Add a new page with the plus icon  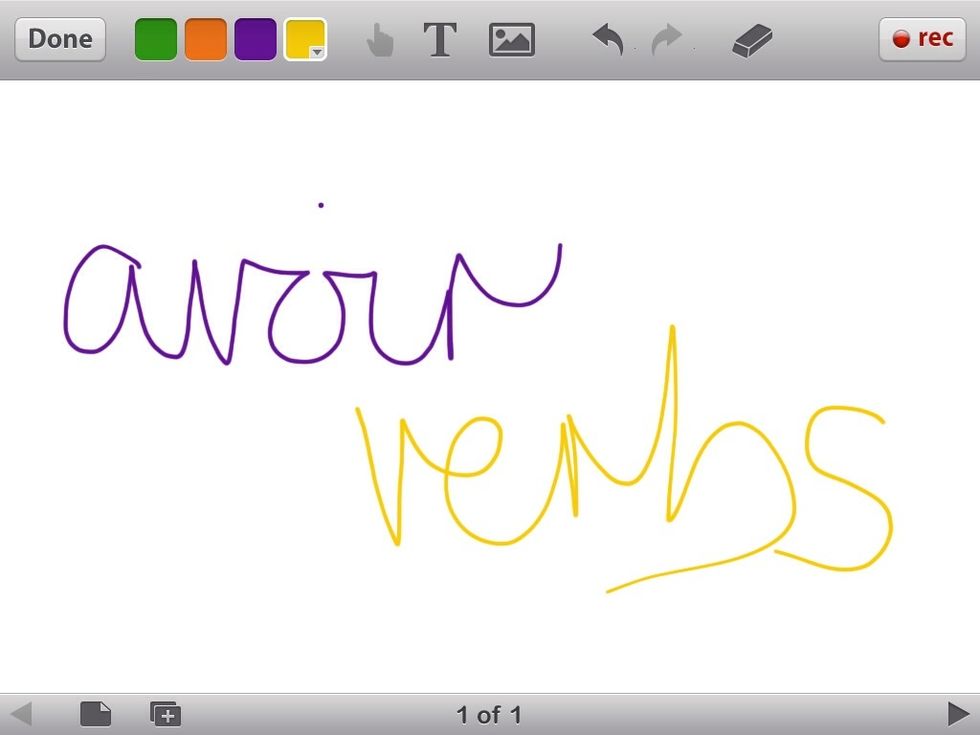click(x=165, y=713)
